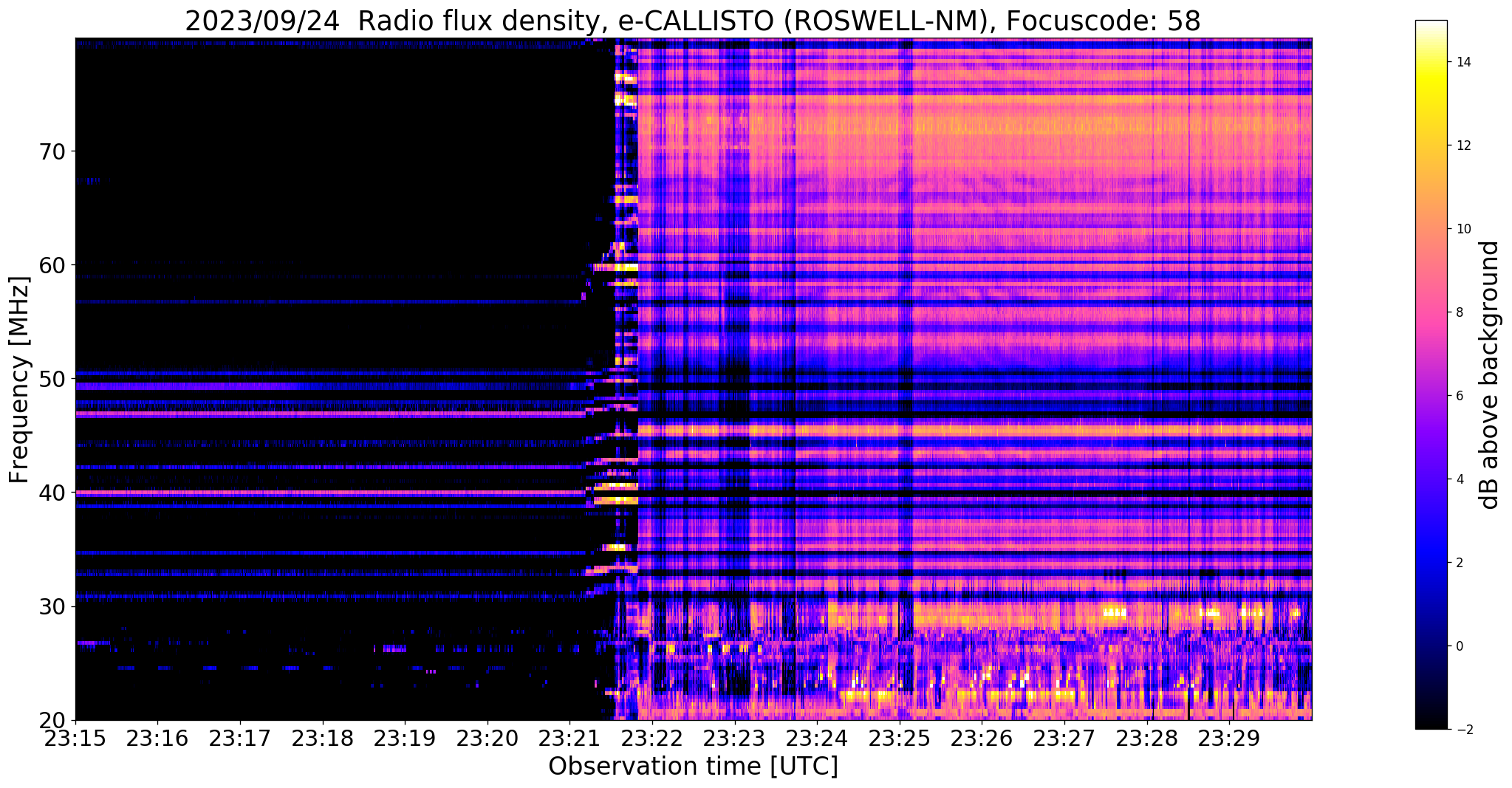Click the 23:24 time tick label
Screen dimensions: 1512x788
(818, 739)
